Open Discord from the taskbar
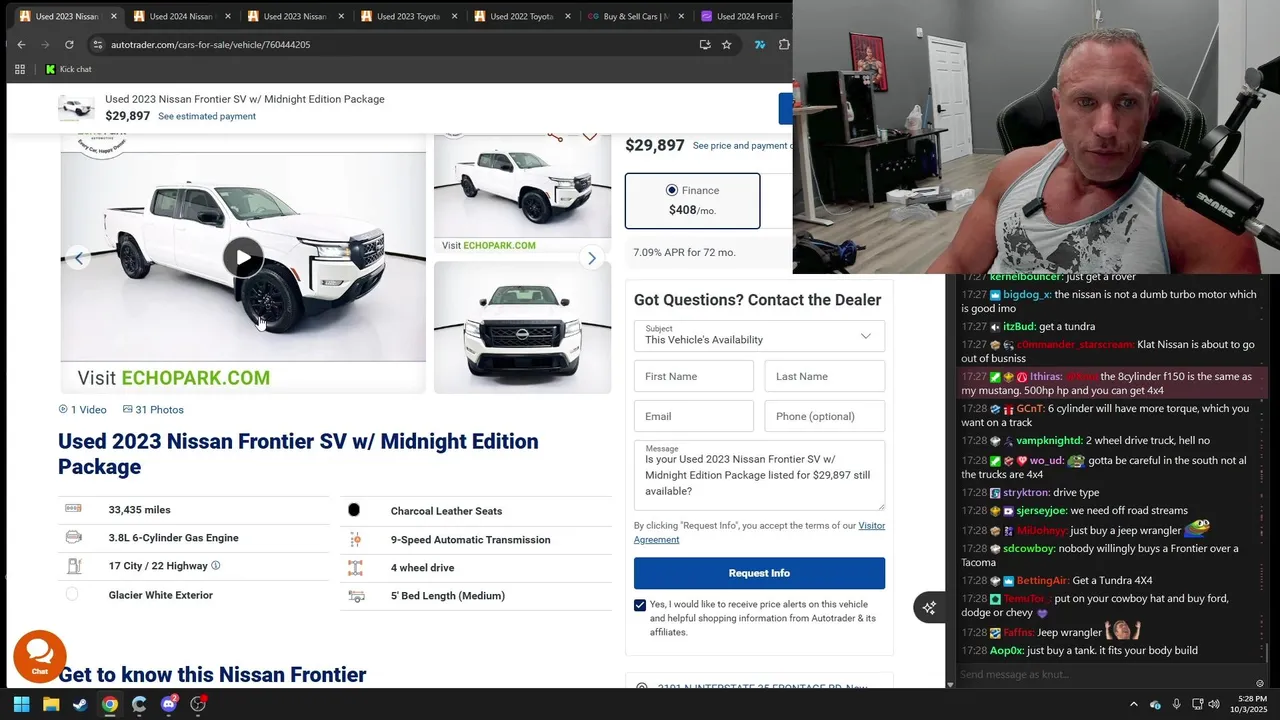Viewport: 1280px width, 720px height. point(169,704)
